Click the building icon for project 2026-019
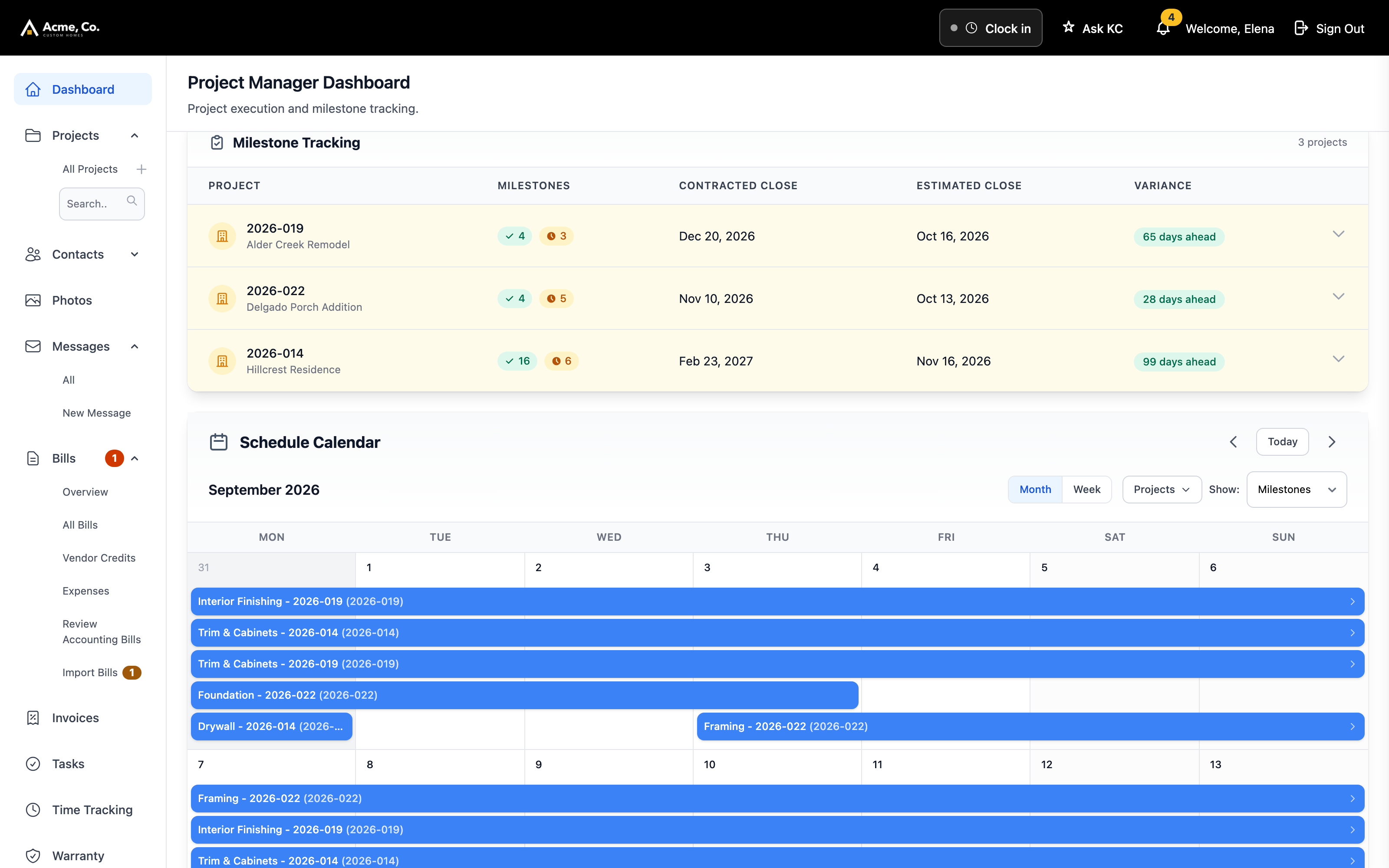Viewport: 1389px width, 868px height. [222, 236]
